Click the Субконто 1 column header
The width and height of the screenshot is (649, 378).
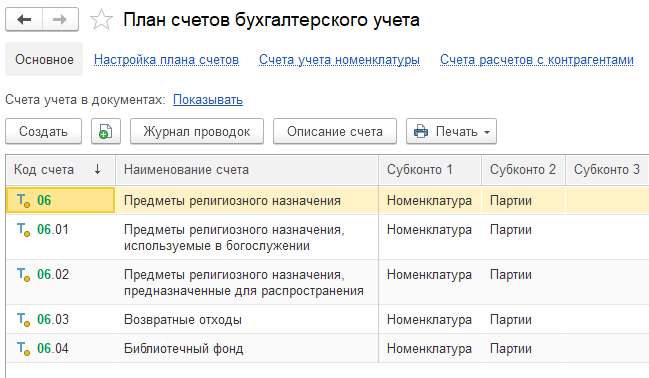430,170
